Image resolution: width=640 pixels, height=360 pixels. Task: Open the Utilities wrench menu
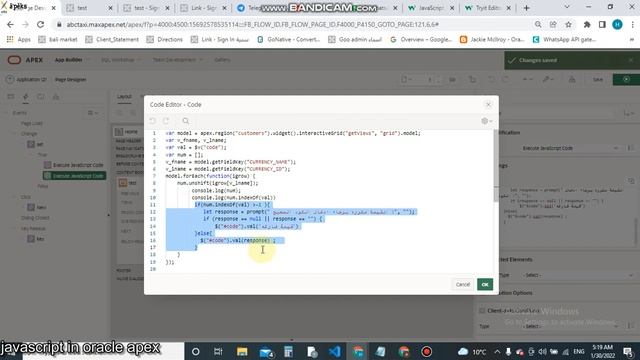pyautogui.click(x=548, y=80)
